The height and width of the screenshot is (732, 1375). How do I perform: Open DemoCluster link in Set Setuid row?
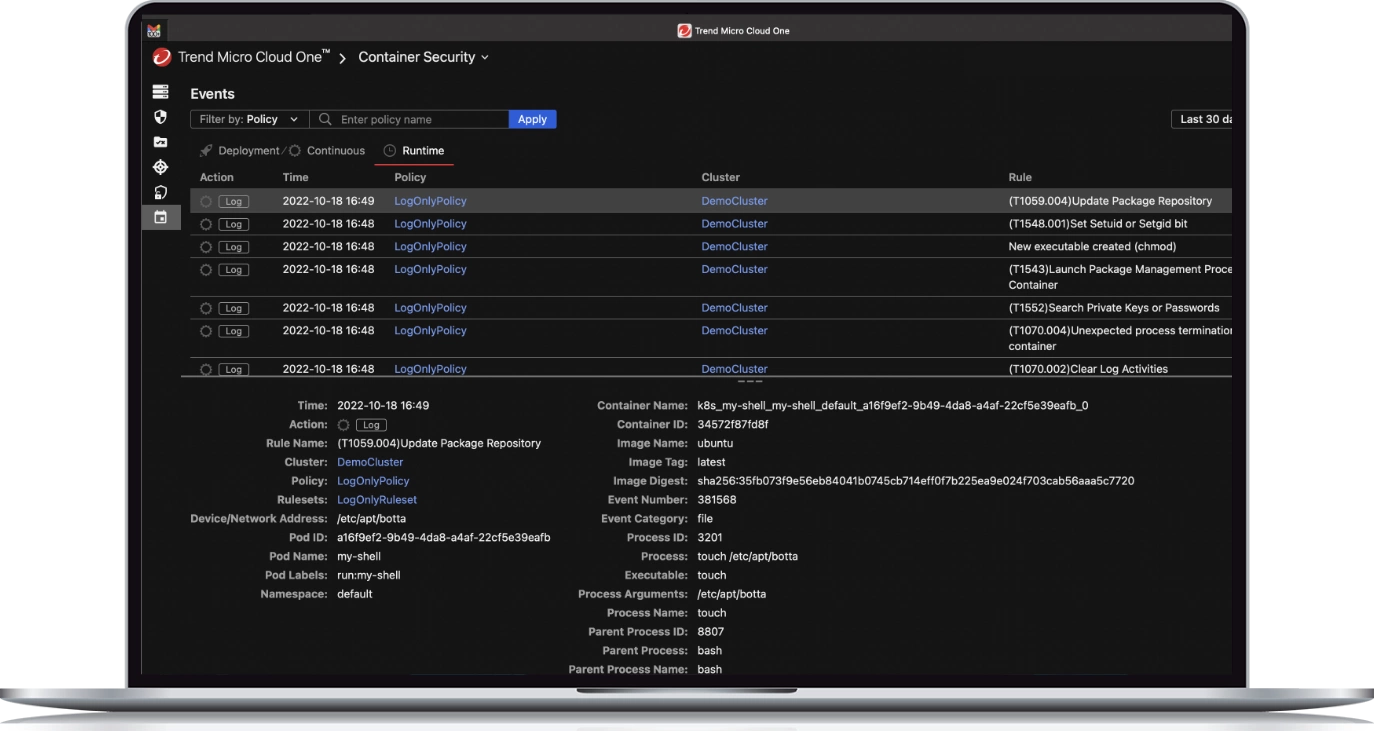coord(734,224)
